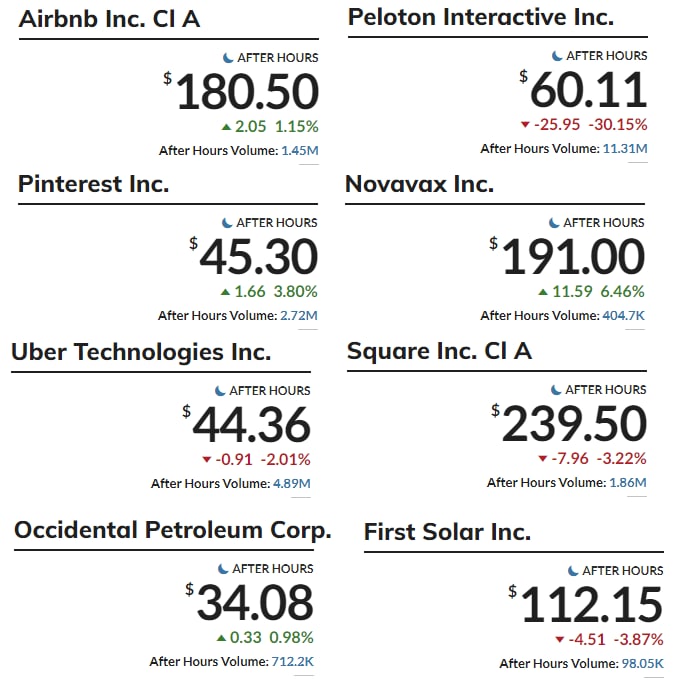Viewport: 694px width, 689px height.
Task: Open the Occidental Petroleum Corp. heading
Action: pyautogui.click(x=173, y=530)
